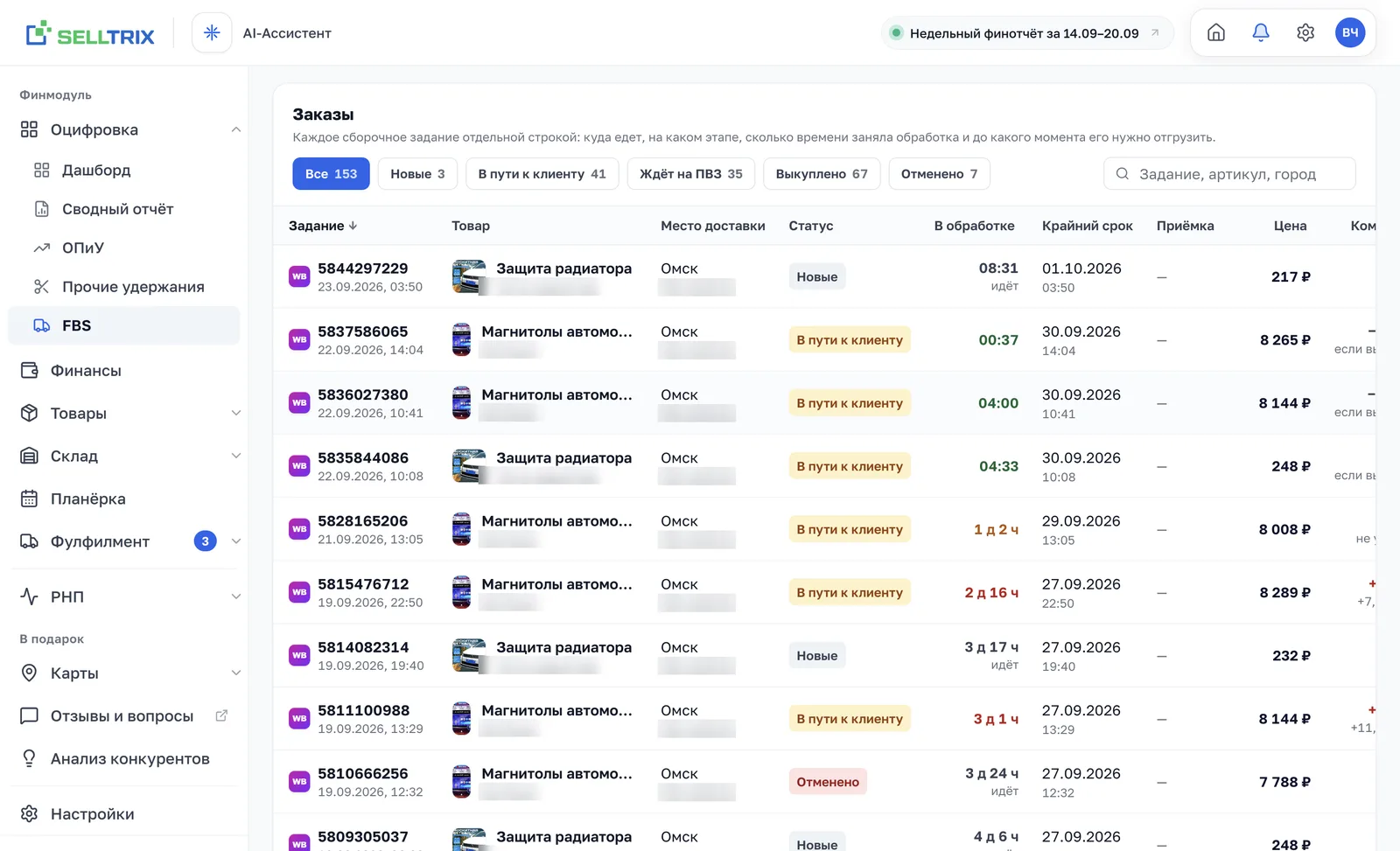Collapse the Оцифровка section
The width and height of the screenshot is (1400, 851).
click(235, 129)
